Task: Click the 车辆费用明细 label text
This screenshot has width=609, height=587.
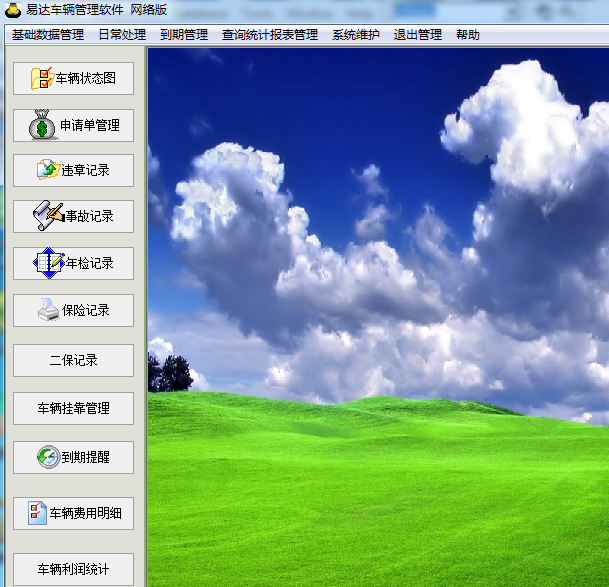Action: click(x=85, y=513)
